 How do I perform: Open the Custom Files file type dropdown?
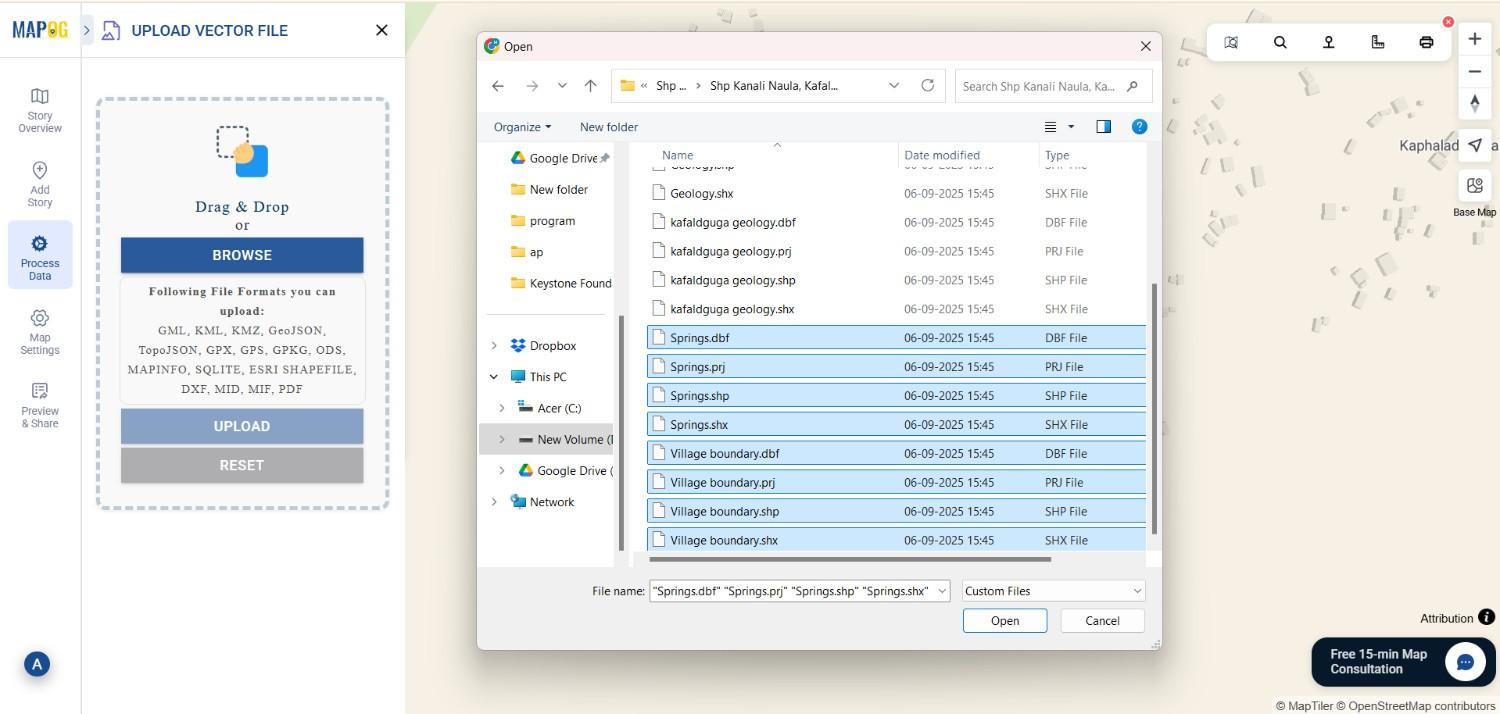pos(1051,590)
